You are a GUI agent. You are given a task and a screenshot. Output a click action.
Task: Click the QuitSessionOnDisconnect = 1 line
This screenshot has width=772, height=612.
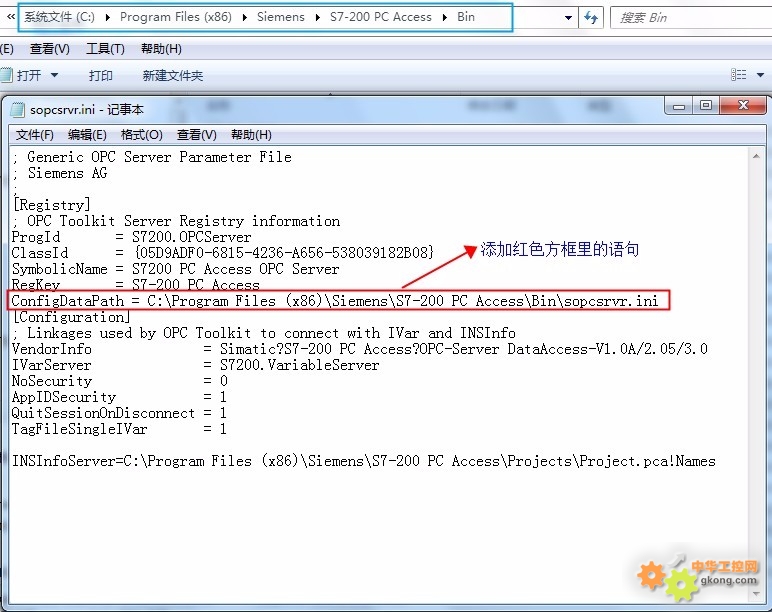120,413
